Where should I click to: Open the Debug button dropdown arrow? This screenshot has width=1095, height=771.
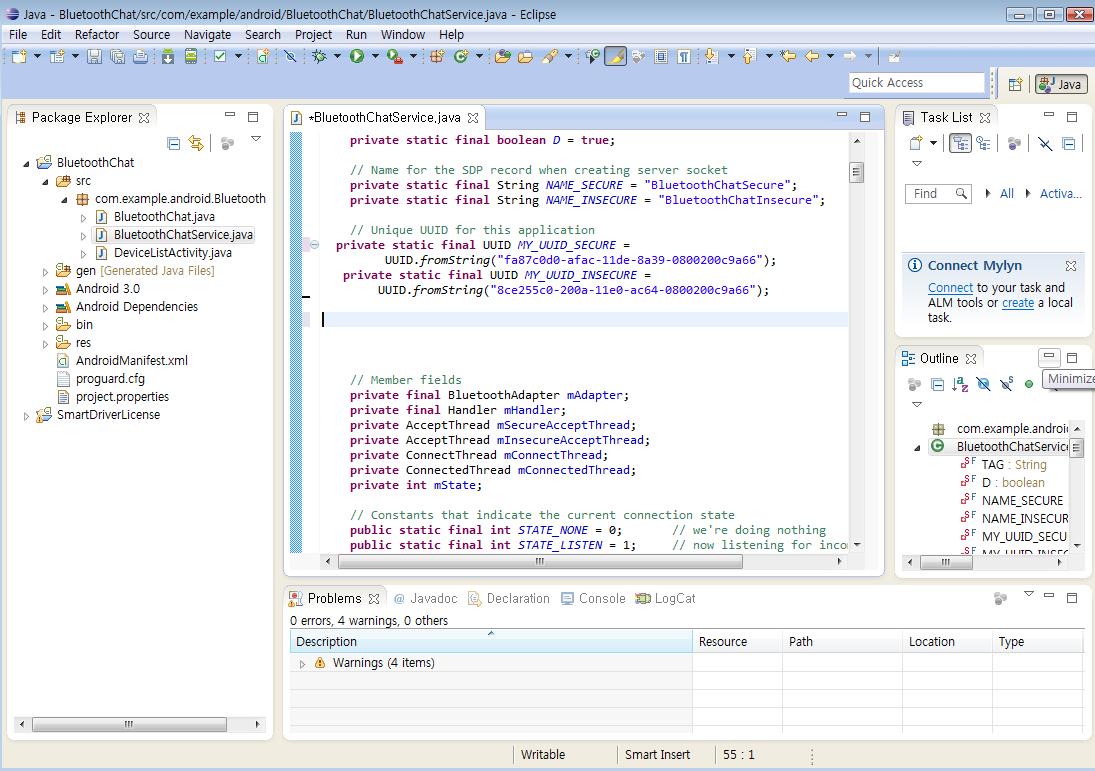click(x=337, y=57)
